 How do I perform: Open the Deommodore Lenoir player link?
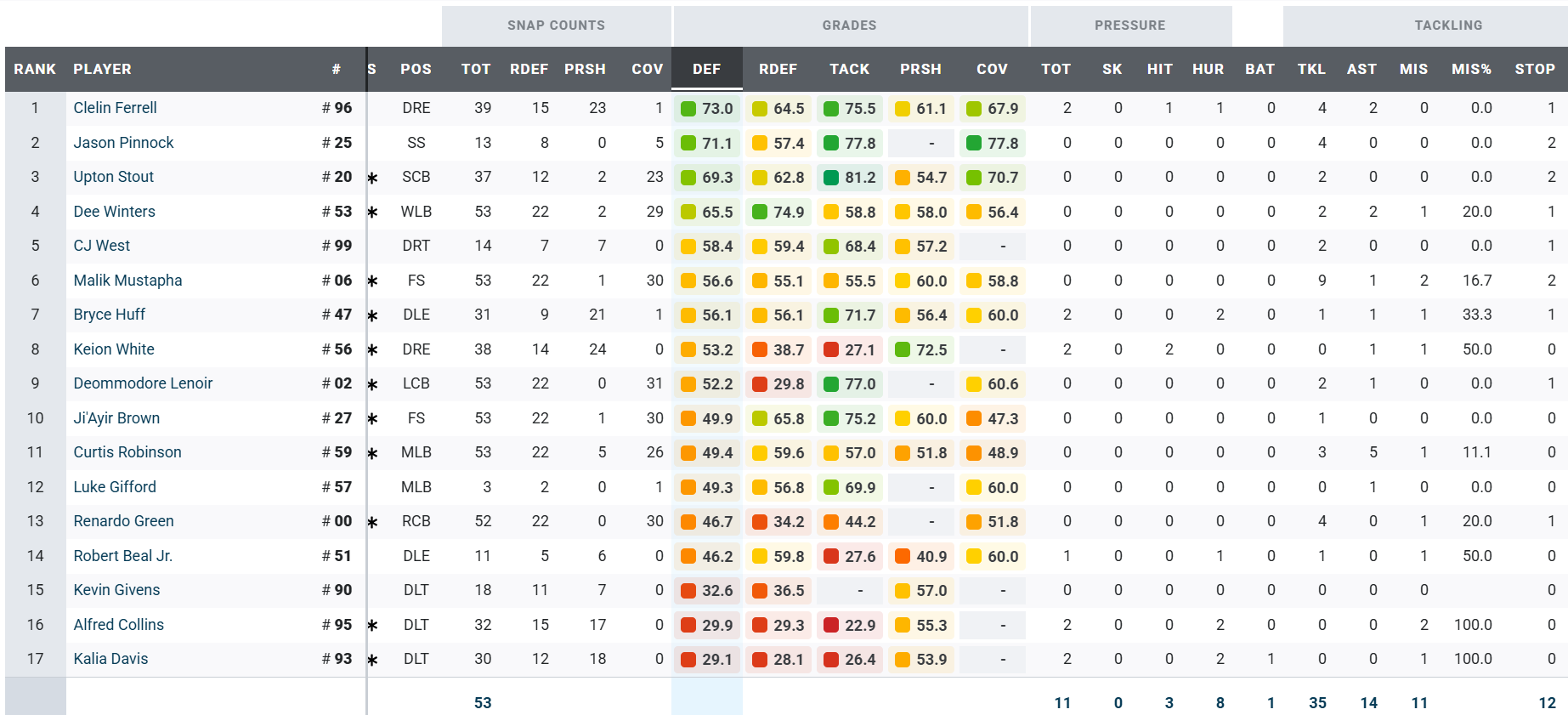coord(143,383)
